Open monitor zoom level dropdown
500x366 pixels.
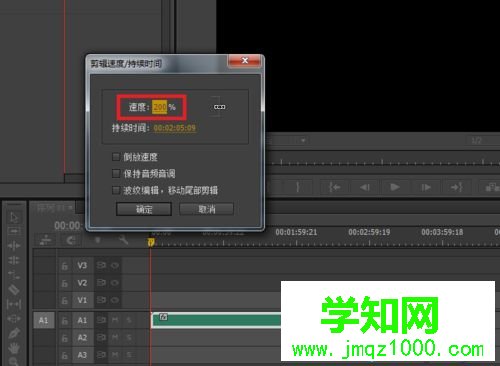point(303,141)
